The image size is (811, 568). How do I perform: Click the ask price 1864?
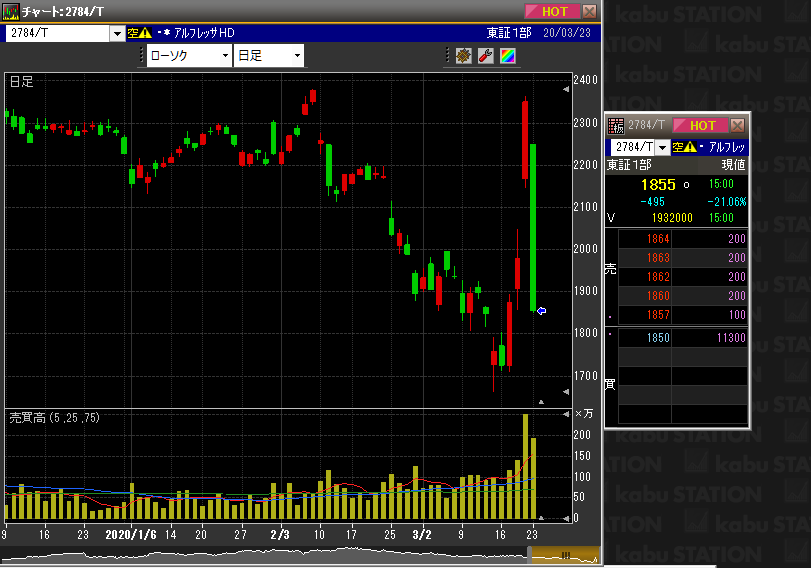pyautogui.click(x=658, y=238)
